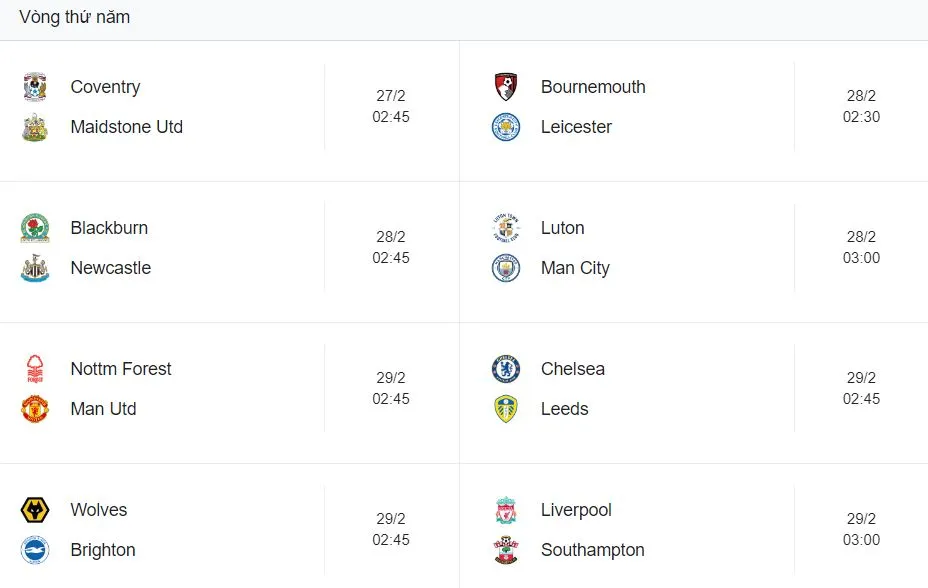This screenshot has width=928, height=588.
Task: Open the Coventry vs Maidstone Utd match
Action: (200, 107)
